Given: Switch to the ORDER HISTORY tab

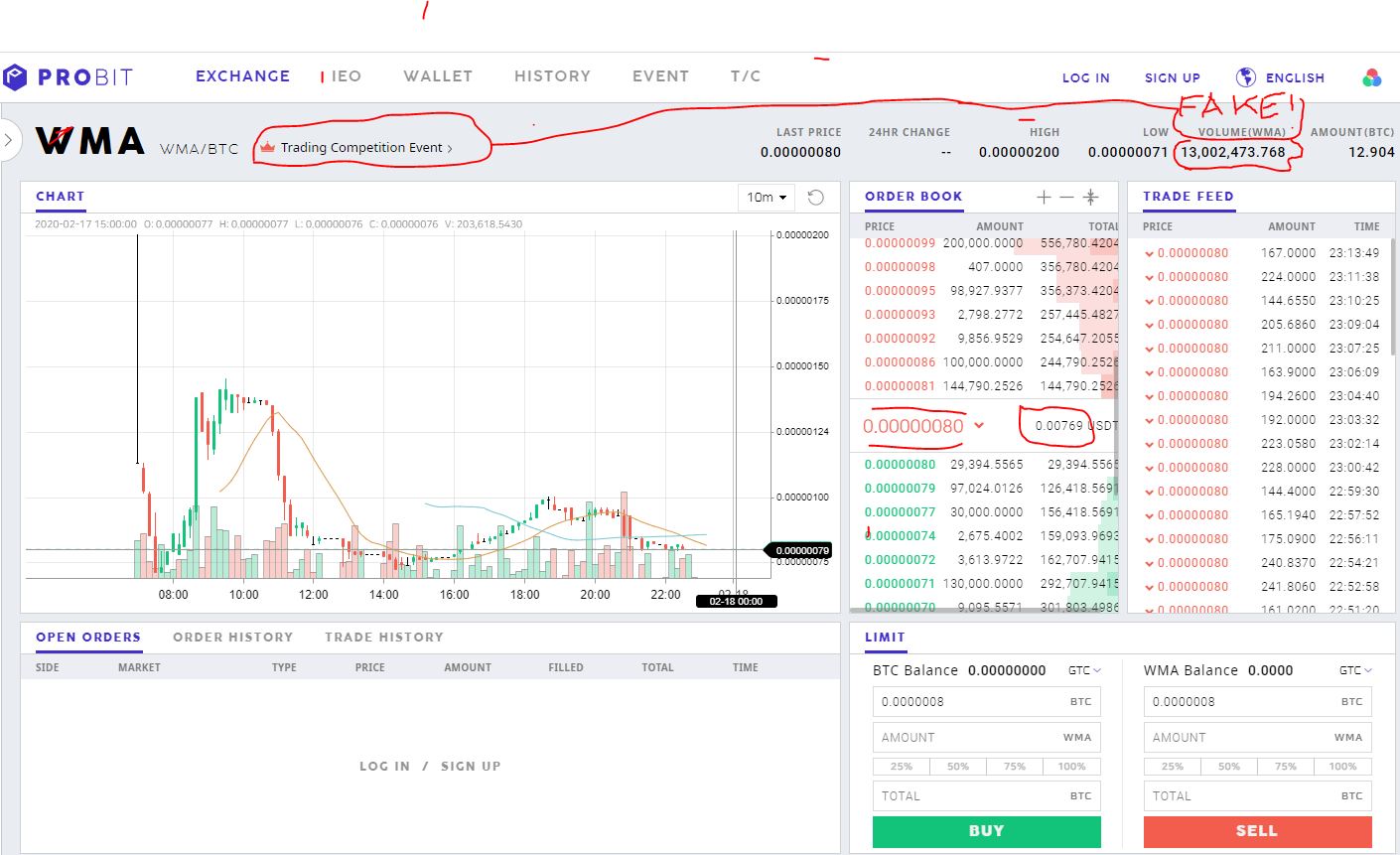Looking at the screenshot, I should [x=233, y=638].
